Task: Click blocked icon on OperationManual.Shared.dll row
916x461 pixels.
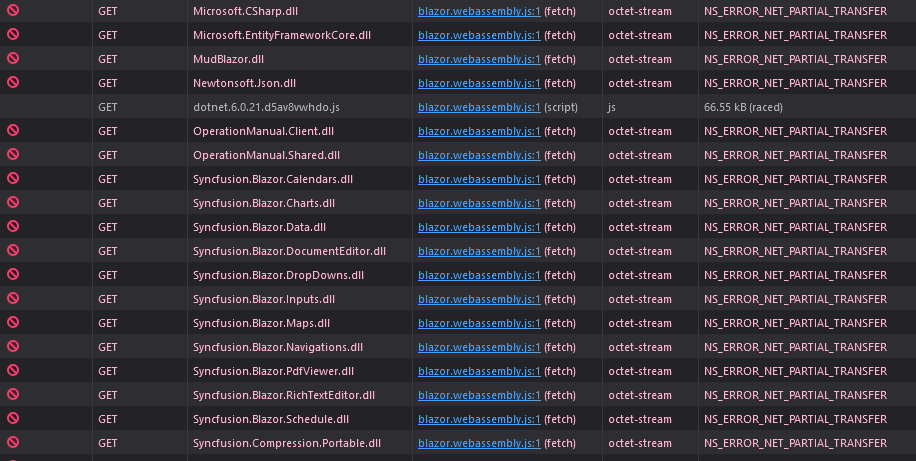Action: click(13, 154)
